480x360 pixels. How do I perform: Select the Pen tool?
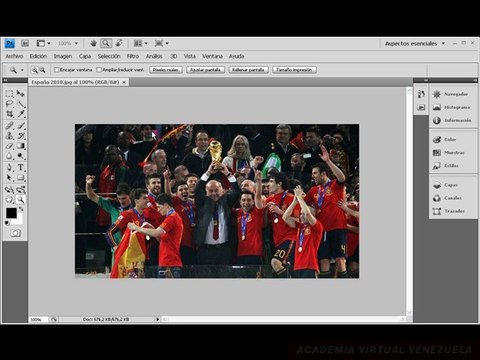pos(9,167)
